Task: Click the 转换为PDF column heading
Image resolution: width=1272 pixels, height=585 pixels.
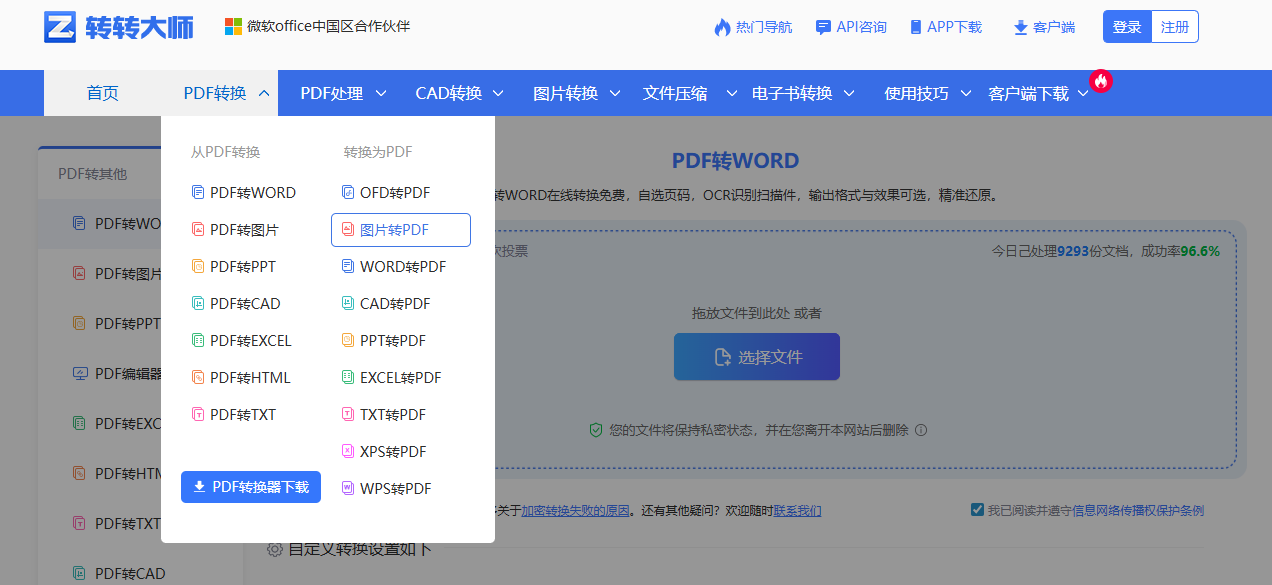Action: coord(378,152)
